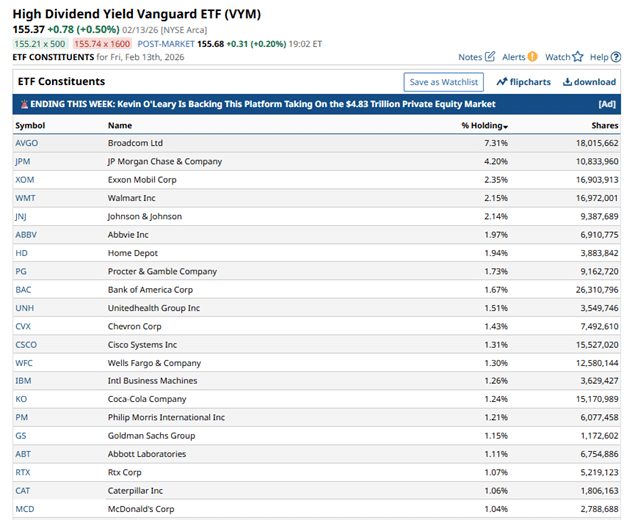Open the JNJ symbol link
This screenshot has width=624, height=520.
coord(21,216)
